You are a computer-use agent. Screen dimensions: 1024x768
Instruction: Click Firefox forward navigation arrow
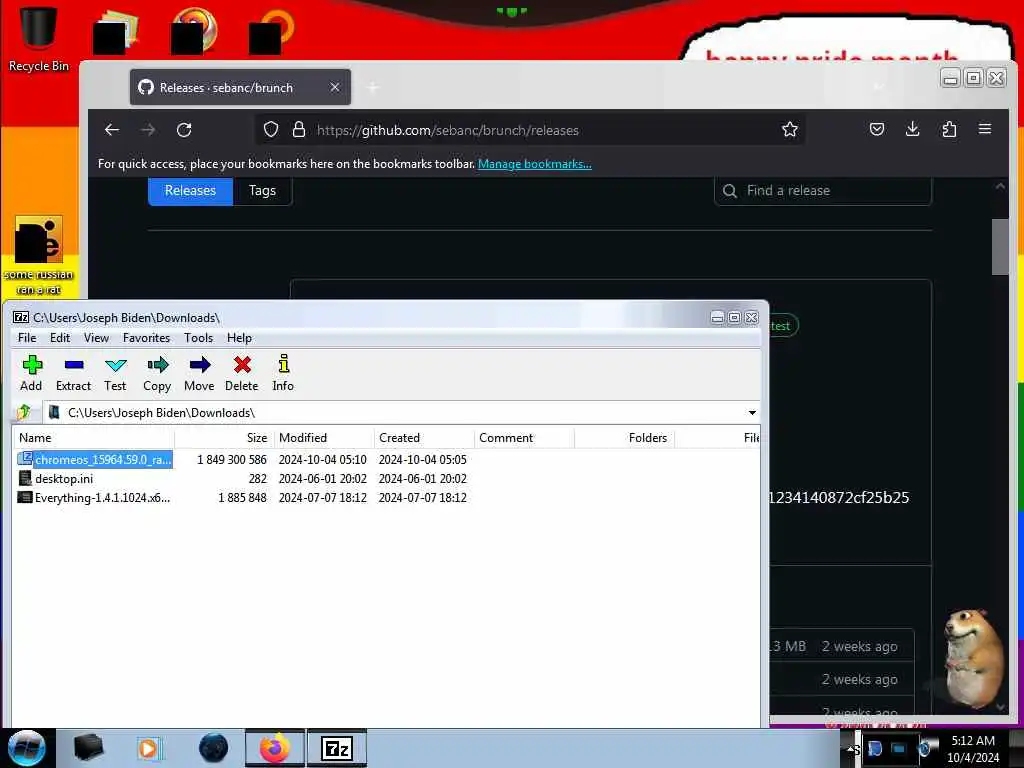[x=148, y=130]
